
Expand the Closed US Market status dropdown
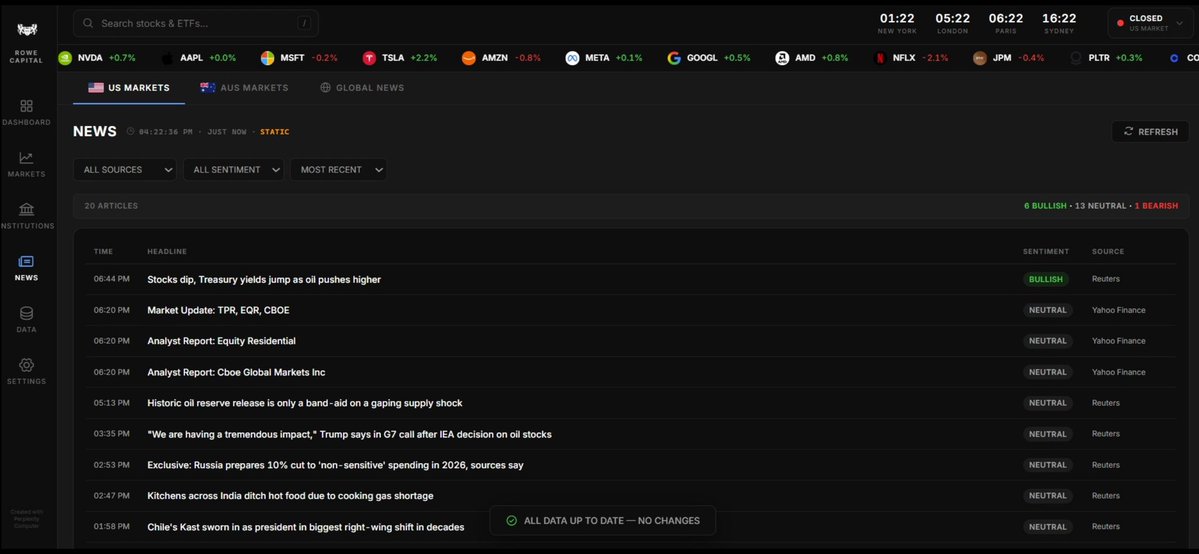click(1149, 23)
